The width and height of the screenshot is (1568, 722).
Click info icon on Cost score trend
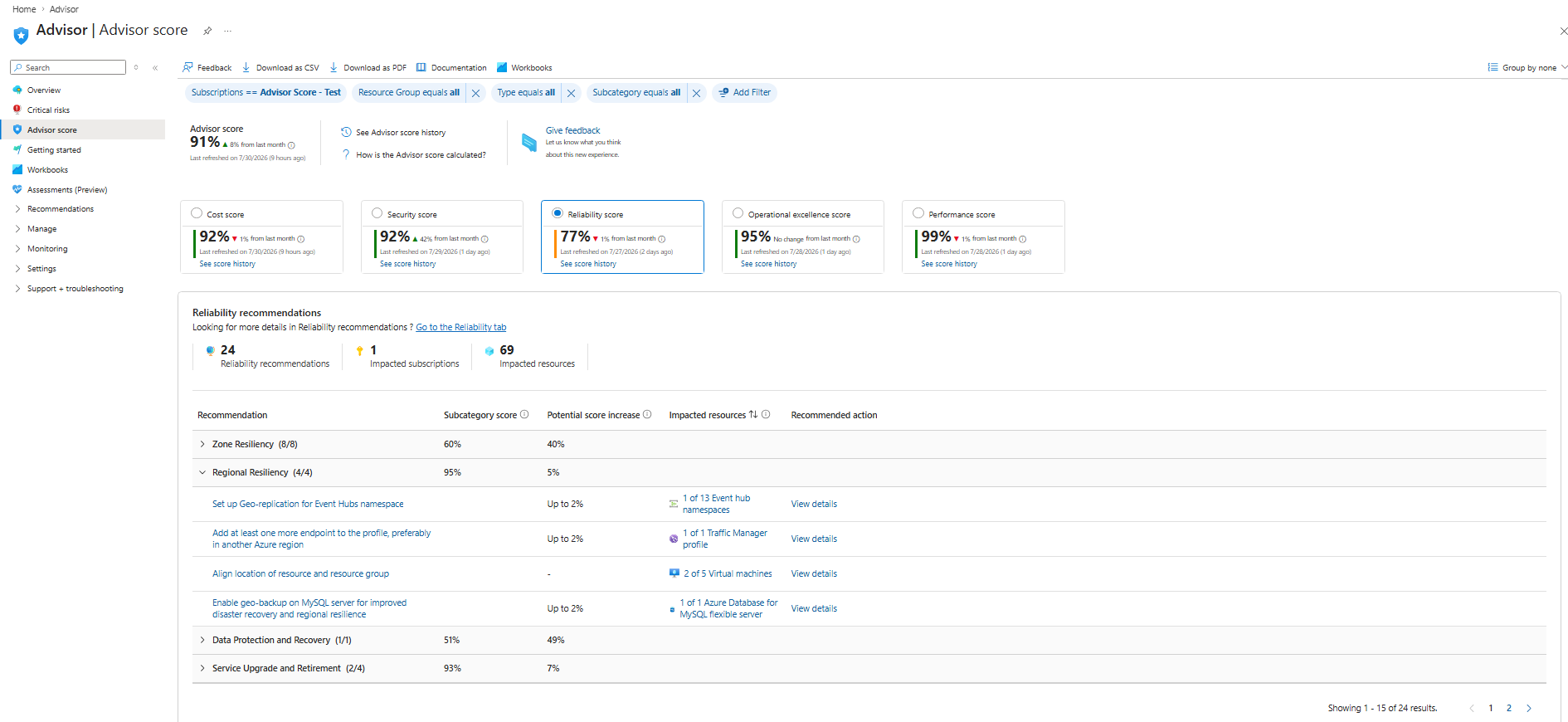click(301, 239)
